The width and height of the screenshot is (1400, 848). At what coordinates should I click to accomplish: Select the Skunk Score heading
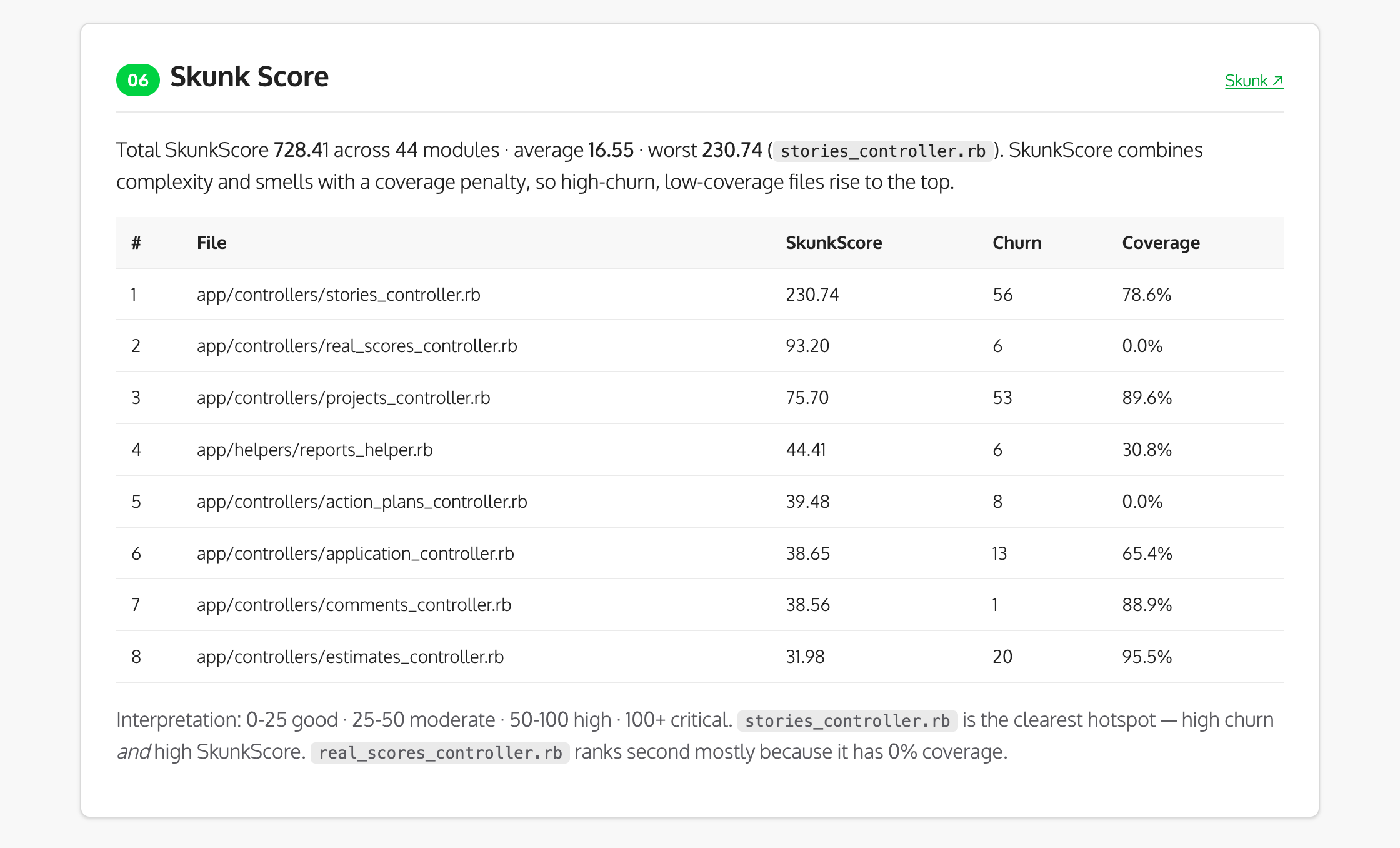coord(249,77)
